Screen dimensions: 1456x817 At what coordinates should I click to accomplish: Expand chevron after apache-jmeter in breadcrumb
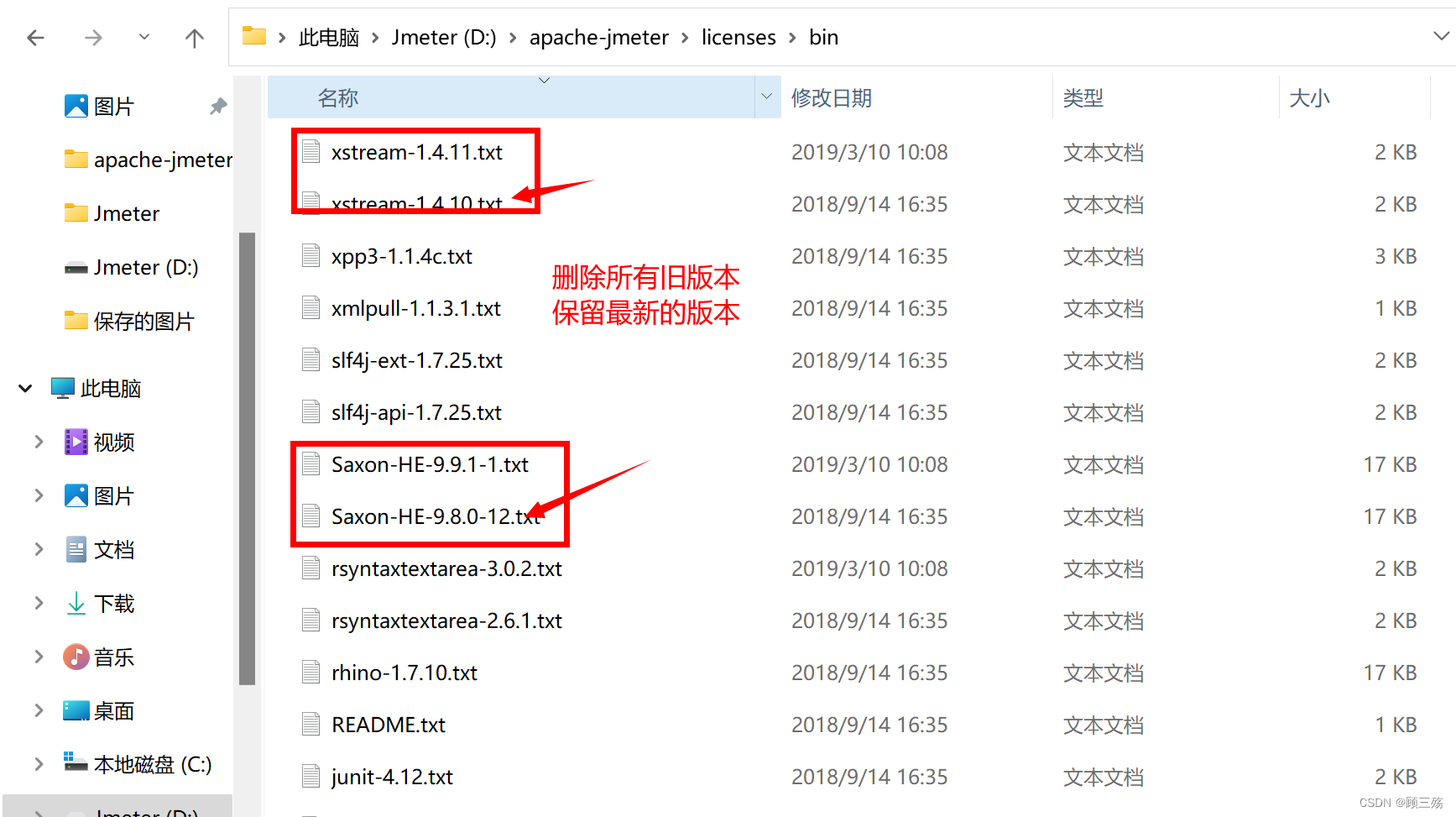click(x=685, y=38)
